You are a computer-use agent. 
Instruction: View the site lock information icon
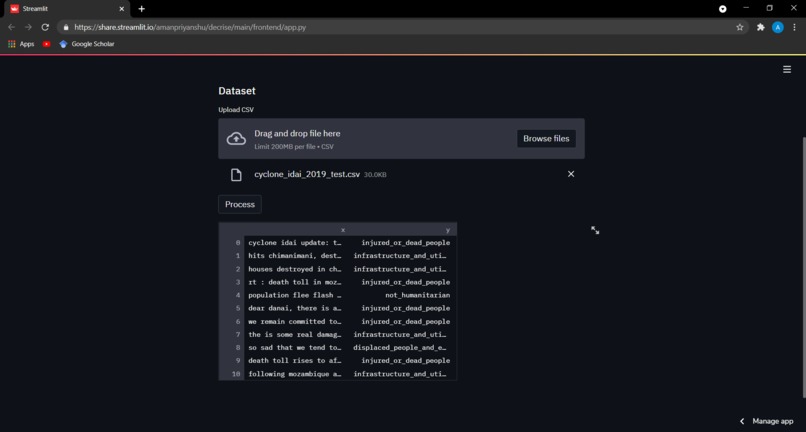[65, 27]
